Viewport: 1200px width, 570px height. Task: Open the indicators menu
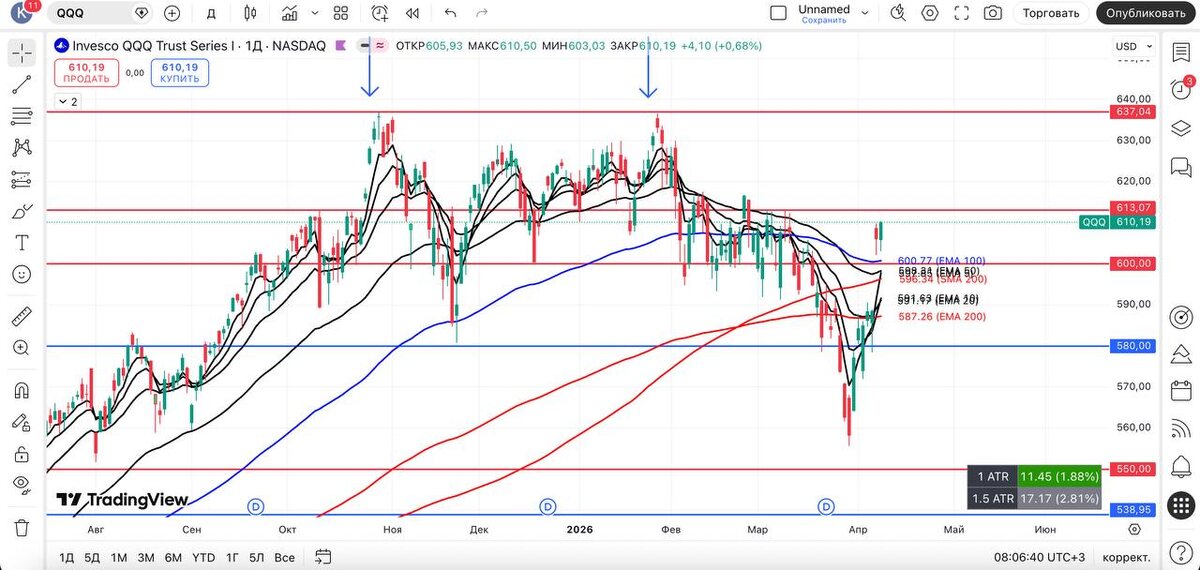[289, 13]
